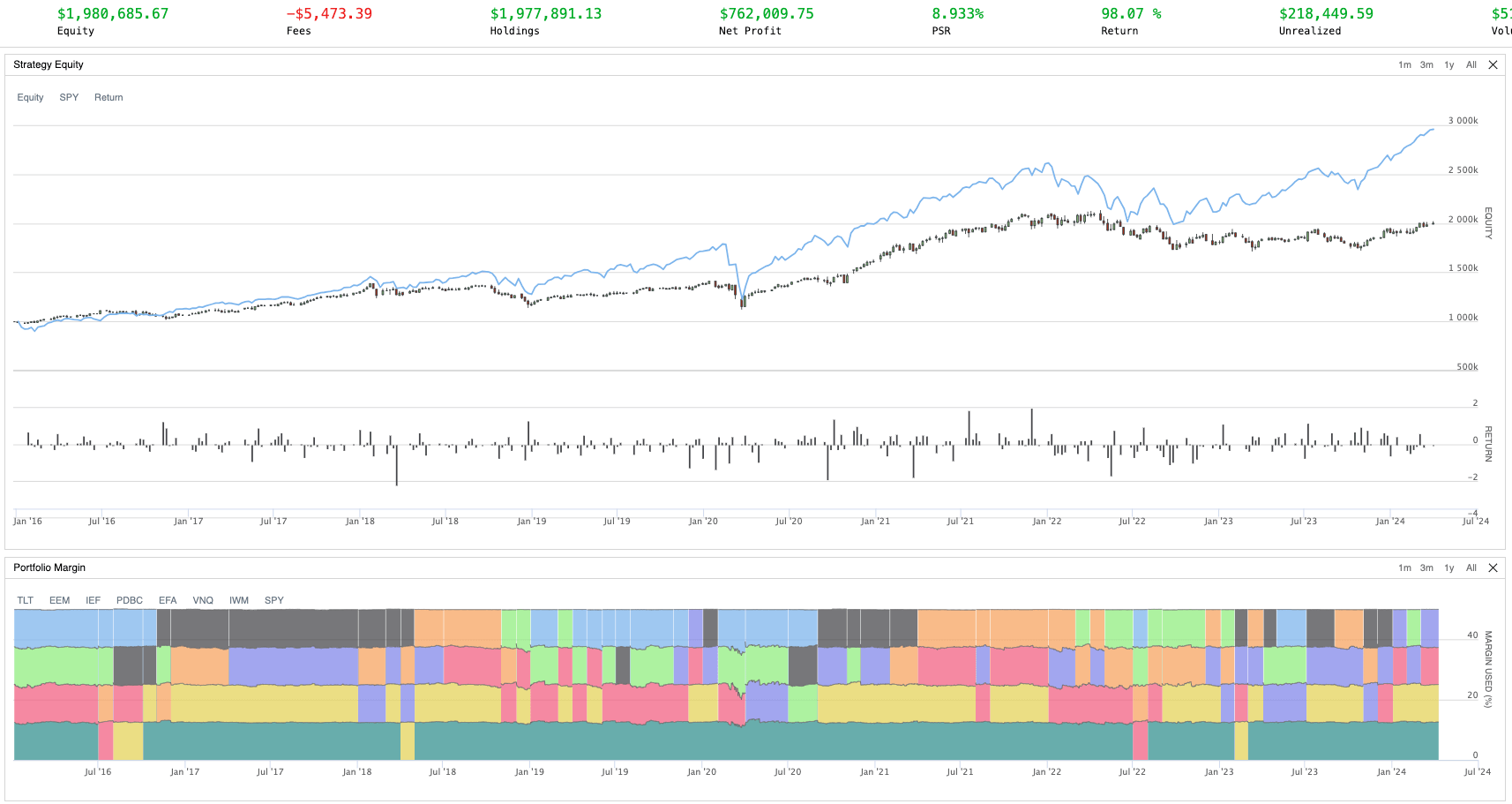Show All range on Strategy Equity chart
The width and height of the screenshot is (1512, 804).
pos(1471,64)
